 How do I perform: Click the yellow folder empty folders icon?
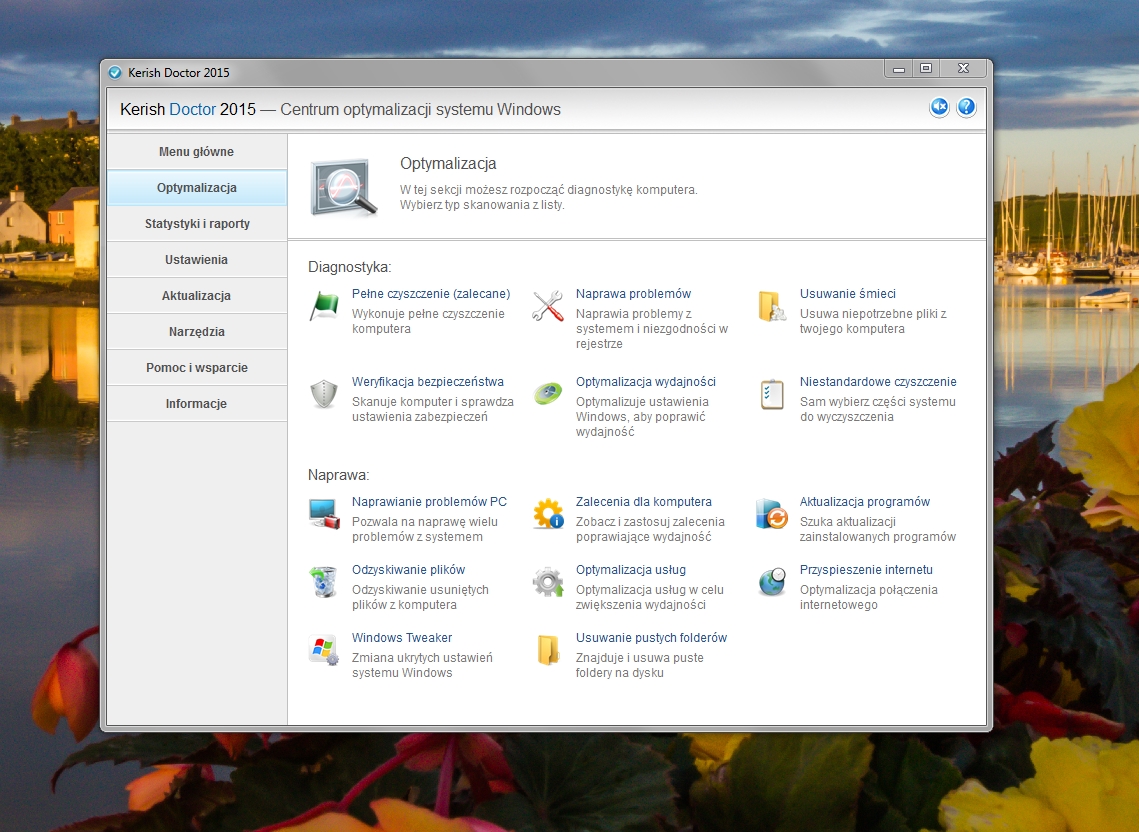(548, 650)
